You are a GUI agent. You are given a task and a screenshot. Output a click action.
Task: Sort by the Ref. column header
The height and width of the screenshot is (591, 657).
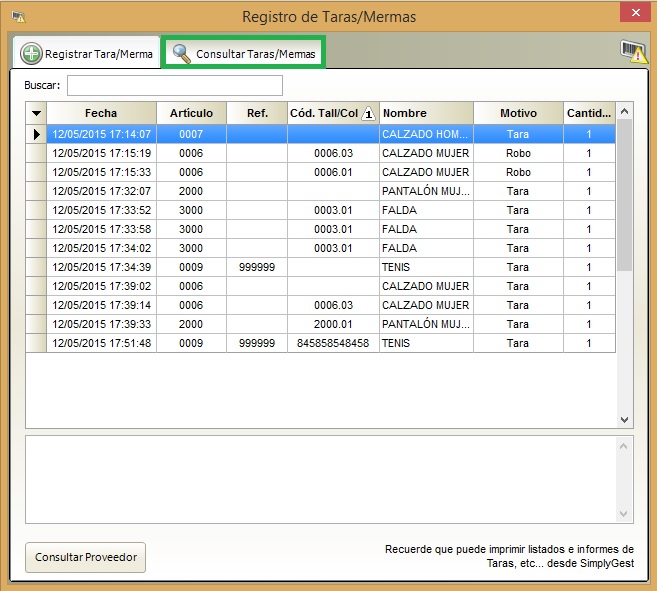257,113
